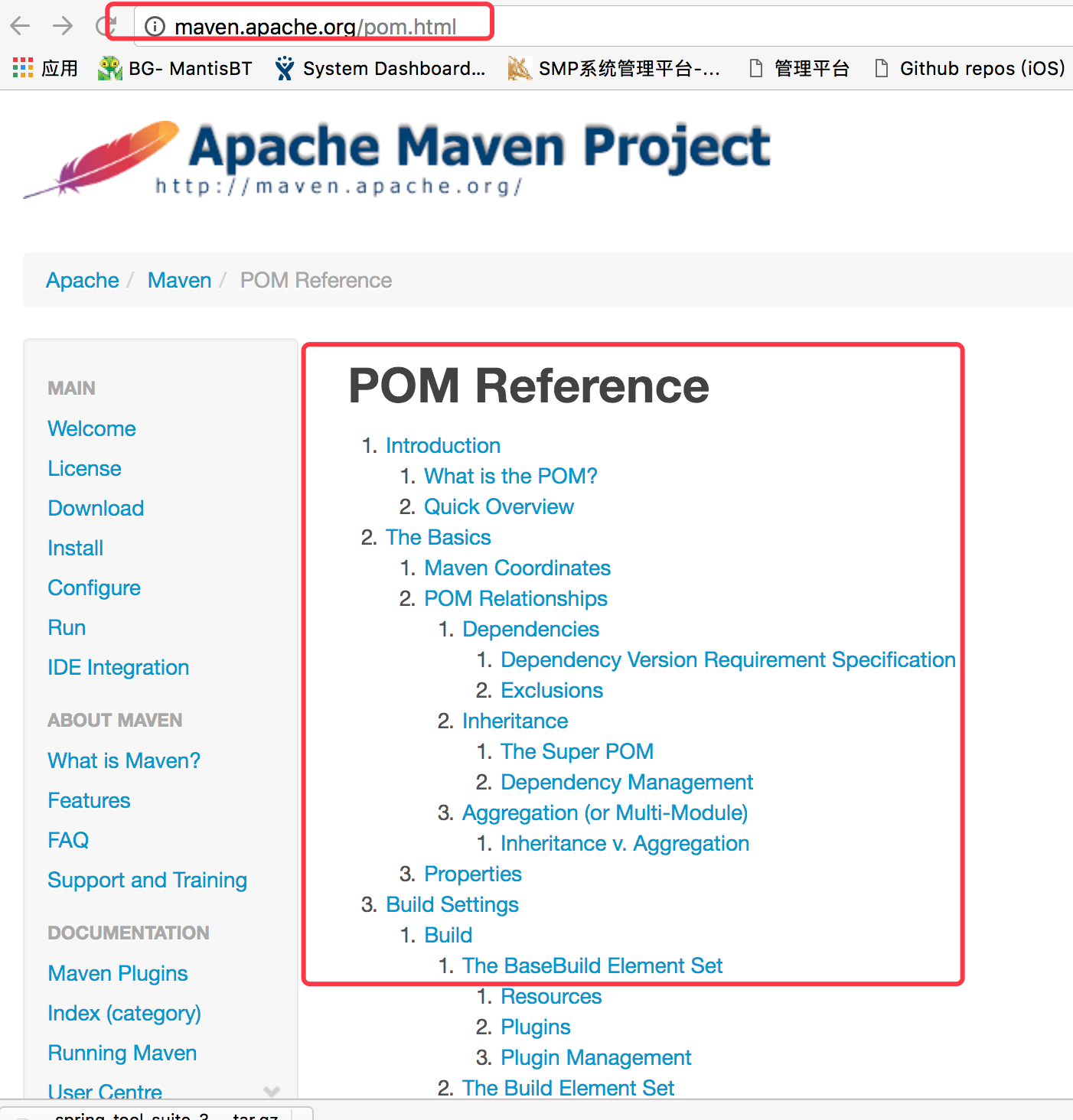This screenshot has height=1120, width=1073.
Task: Open the Index (category) link
Action: (124, 1013)
